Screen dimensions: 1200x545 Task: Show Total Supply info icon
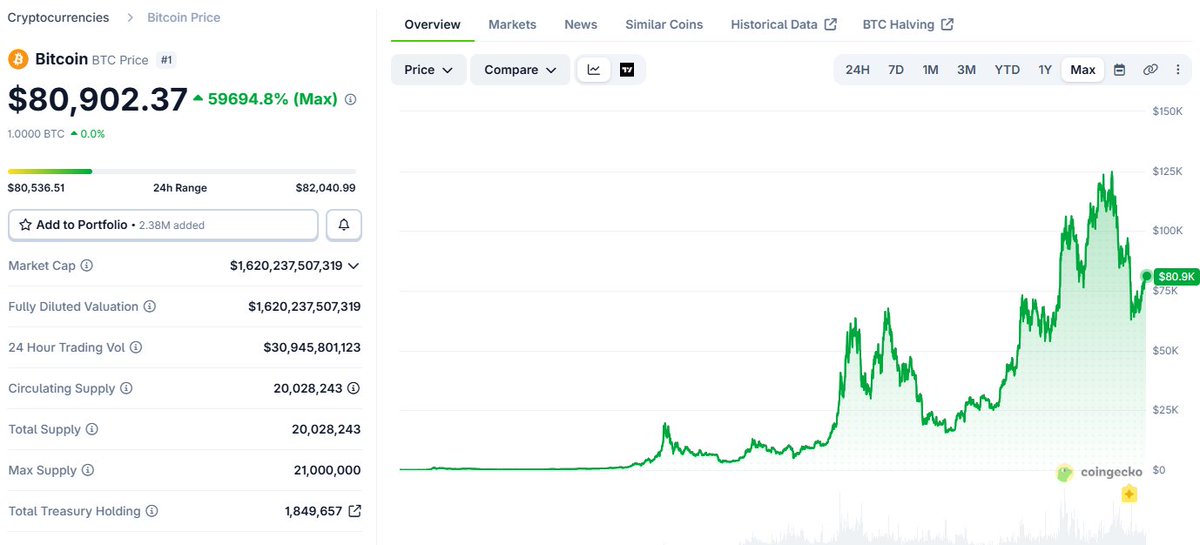point(92,429)
